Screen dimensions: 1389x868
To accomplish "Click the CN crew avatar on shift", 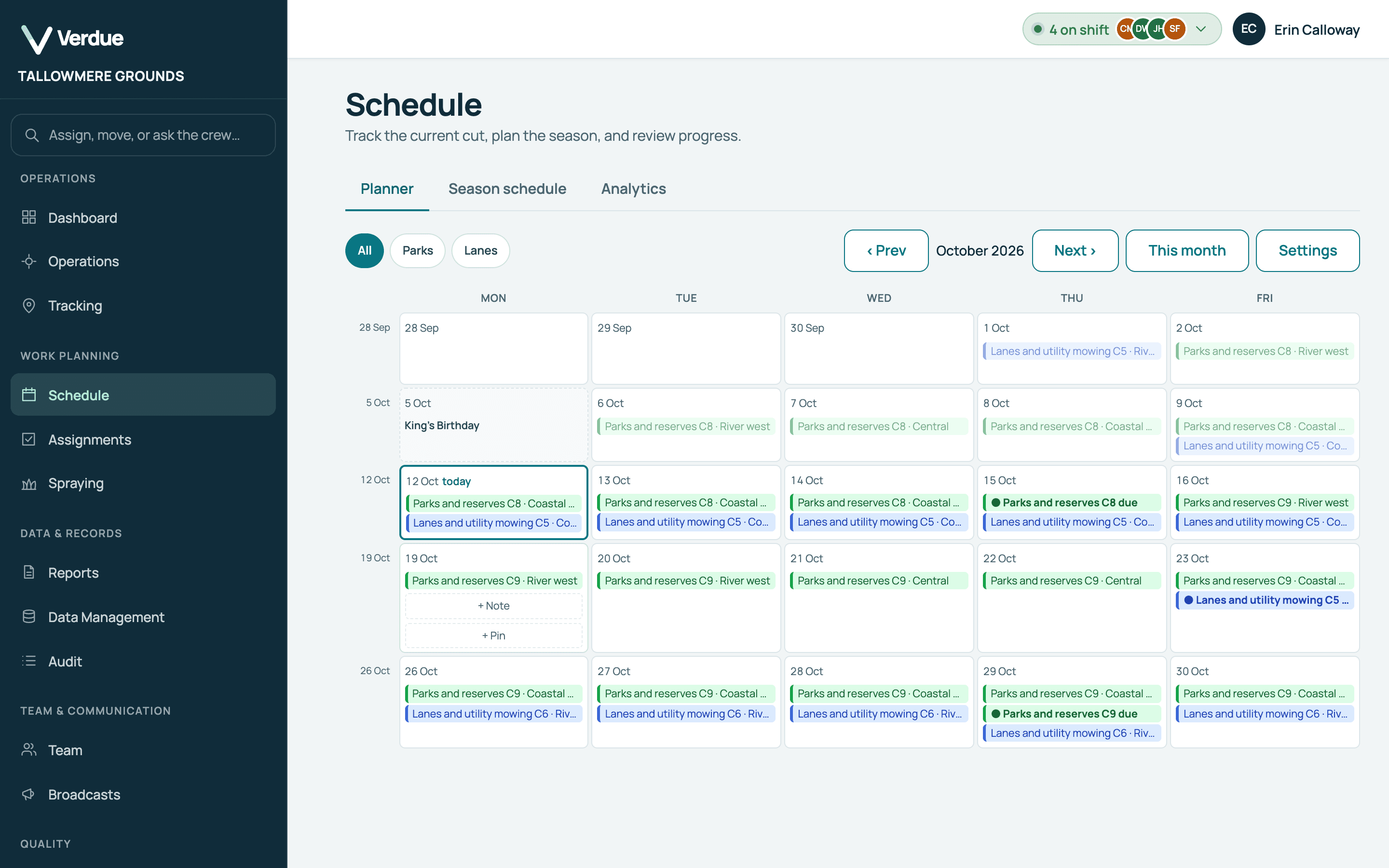I will (x=1126, y=29).
